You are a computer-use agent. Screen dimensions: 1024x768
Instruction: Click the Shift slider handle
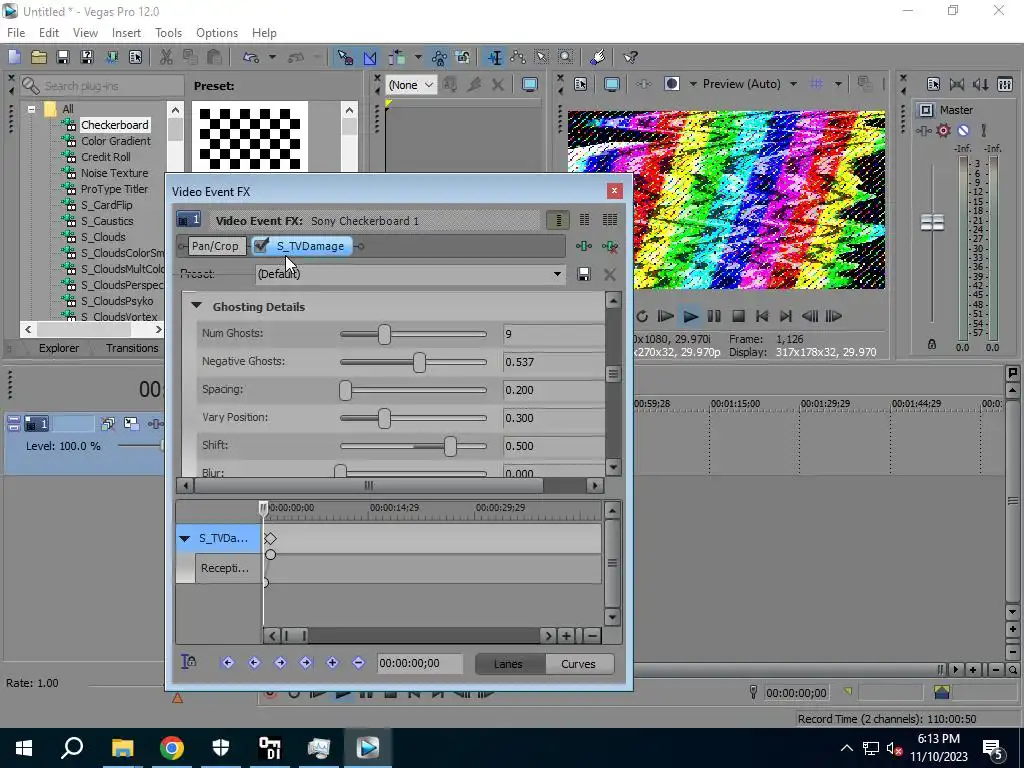(x=450, y=447)
